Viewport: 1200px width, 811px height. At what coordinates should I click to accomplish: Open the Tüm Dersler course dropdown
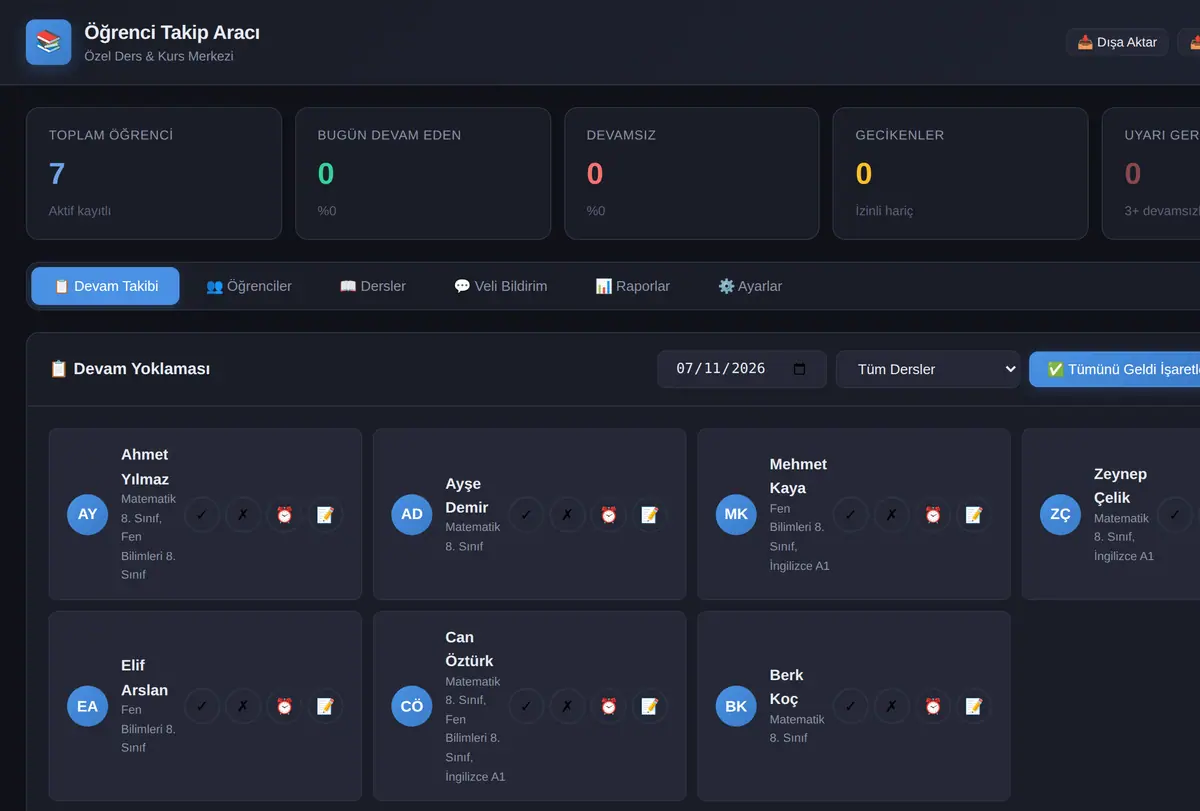pos(928,369)
